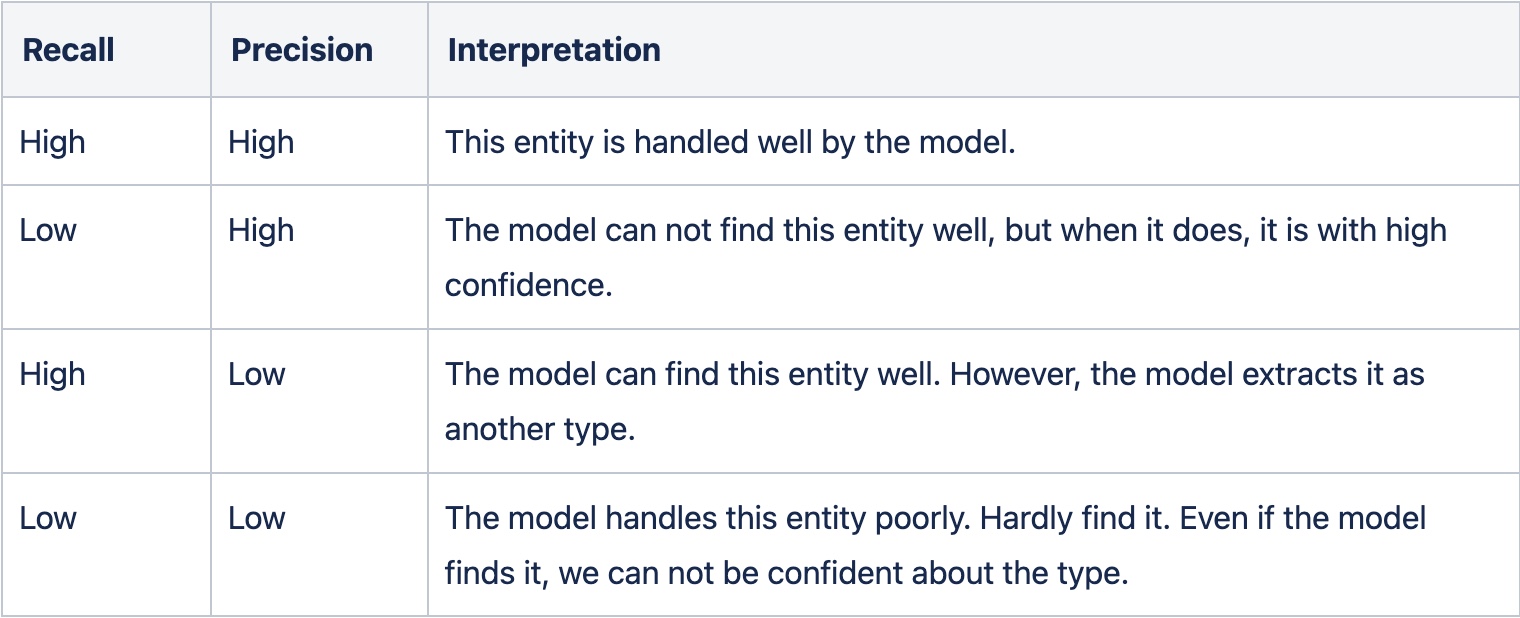Click the Interpretation column header

pyautogui.click(x=553, y=50)
